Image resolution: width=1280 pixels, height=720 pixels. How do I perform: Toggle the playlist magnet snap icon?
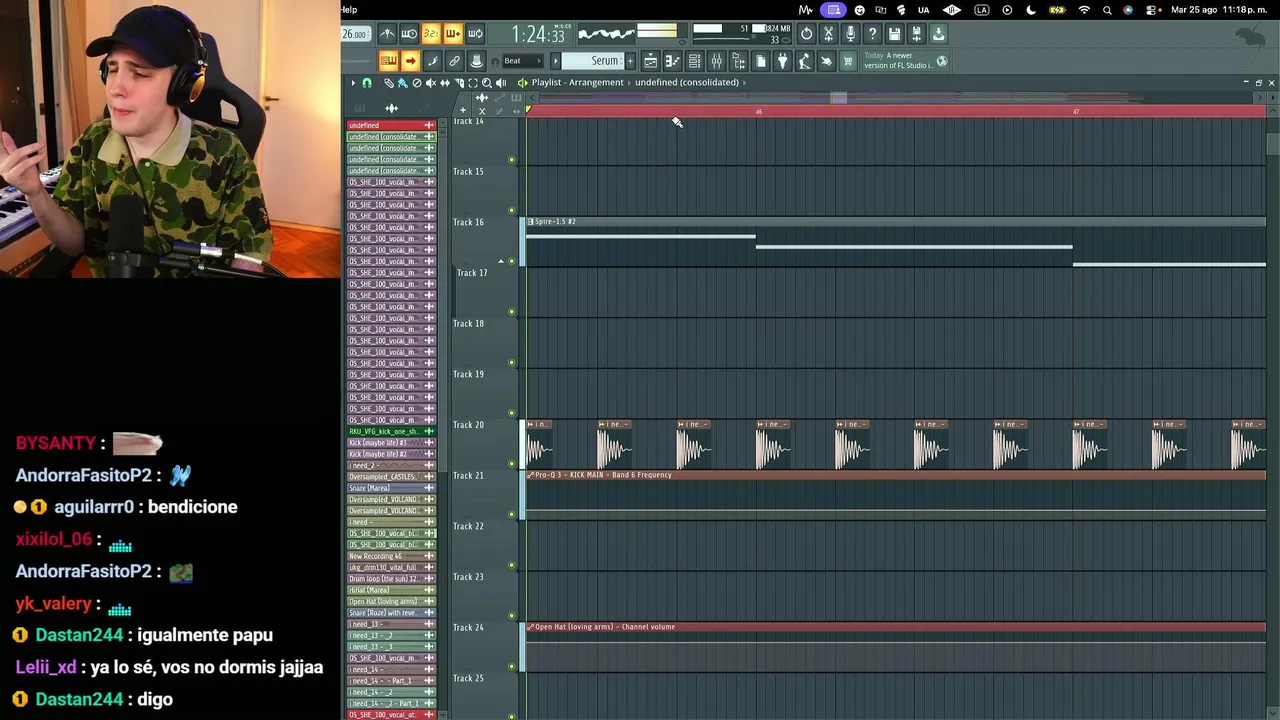(367, 83)
